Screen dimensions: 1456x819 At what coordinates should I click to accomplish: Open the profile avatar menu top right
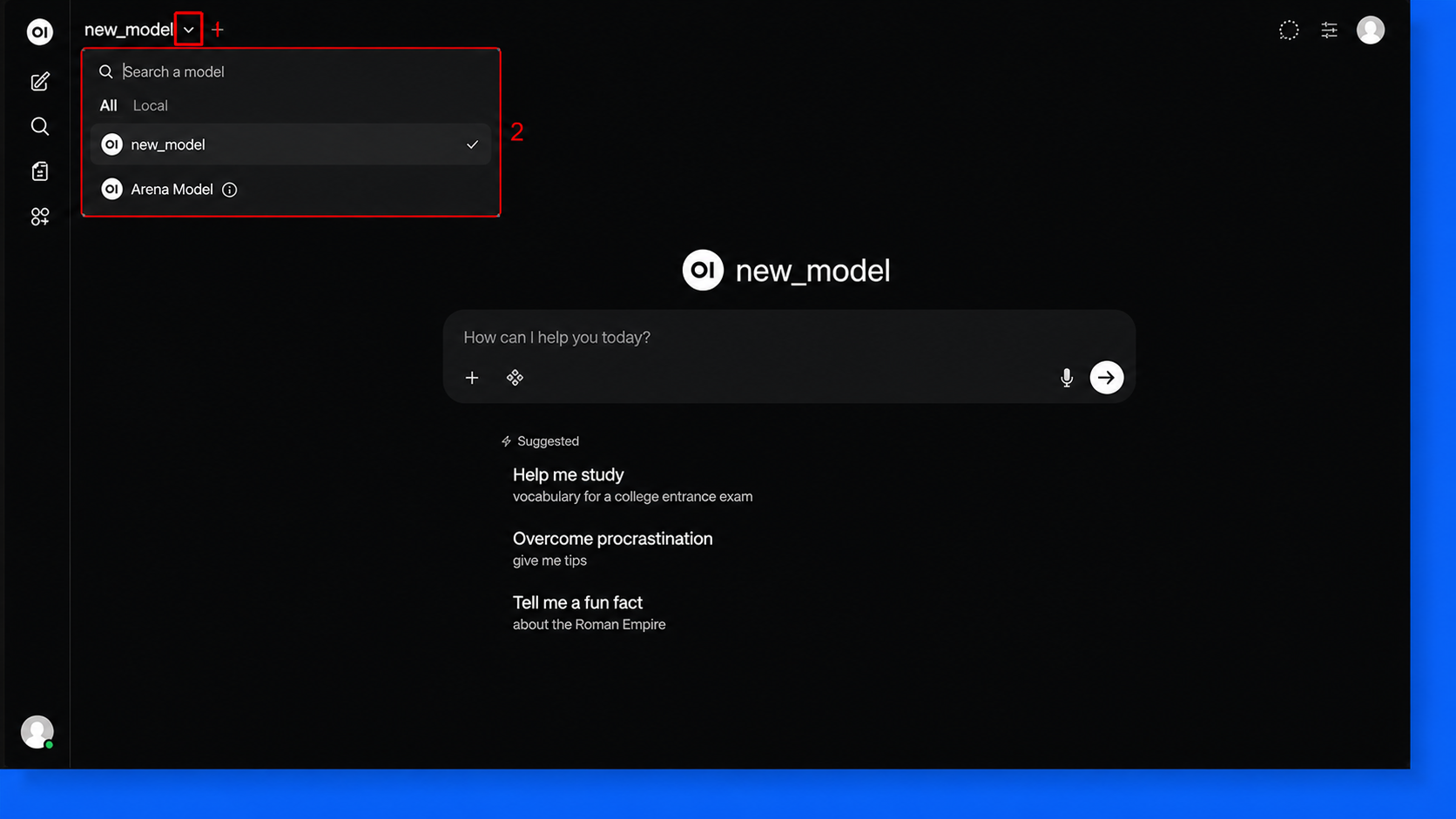[x=1371, y=30]
